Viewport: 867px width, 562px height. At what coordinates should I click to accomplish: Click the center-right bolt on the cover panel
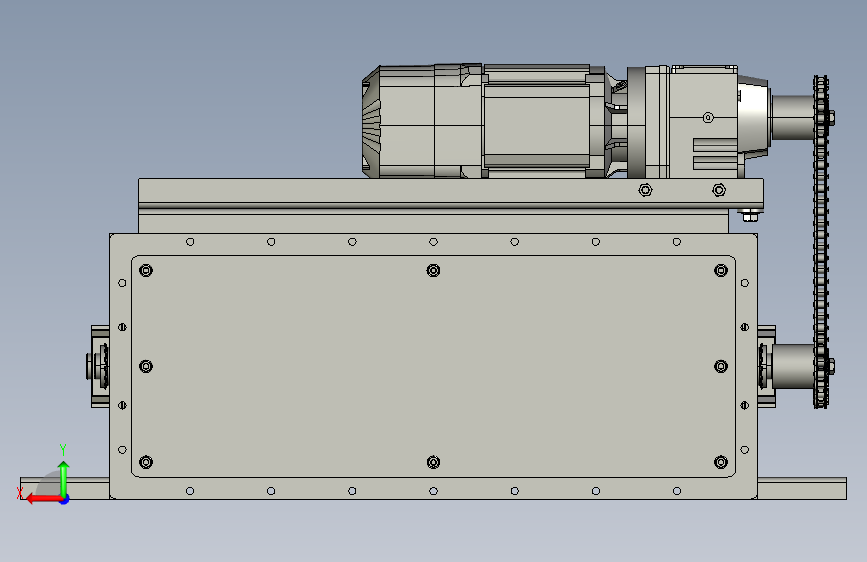point(721,366)
